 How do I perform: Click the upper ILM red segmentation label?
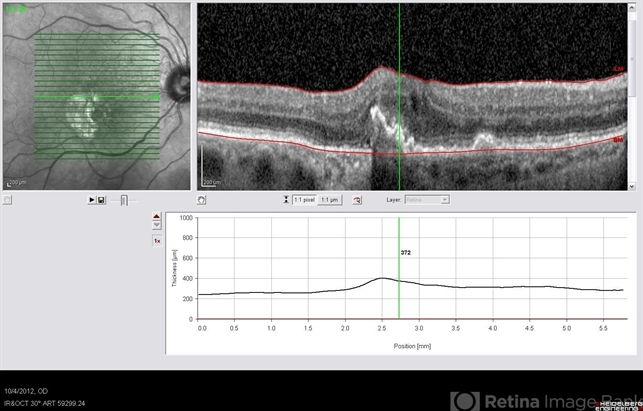[618, 70]
